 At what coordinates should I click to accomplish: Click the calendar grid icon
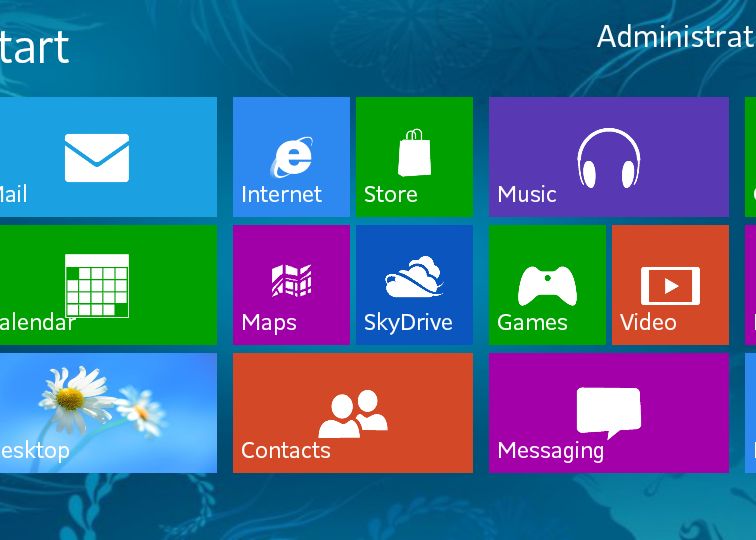click(97, 284)
